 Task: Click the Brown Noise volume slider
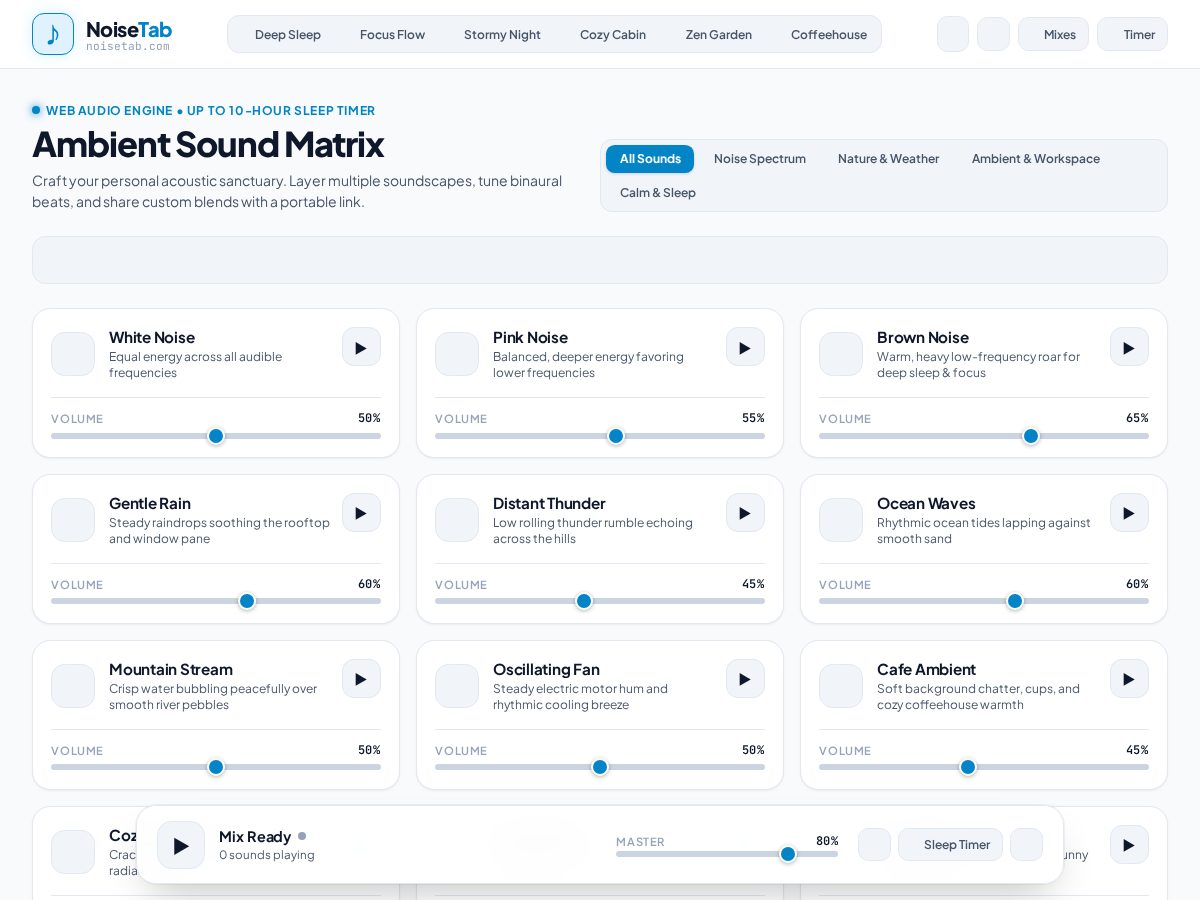click(984, 436)
